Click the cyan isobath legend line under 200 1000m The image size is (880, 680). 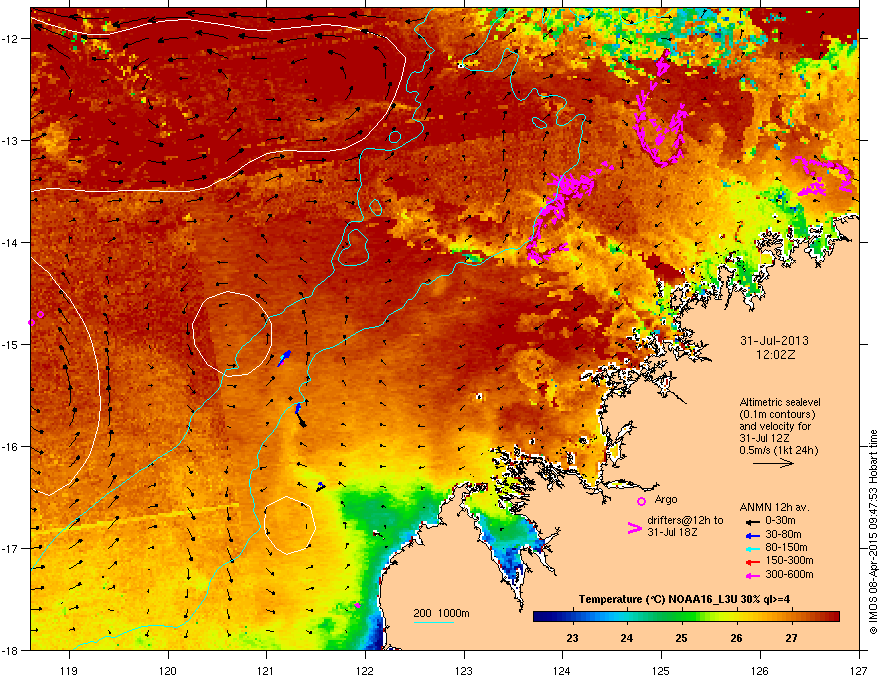pos(433,622)
